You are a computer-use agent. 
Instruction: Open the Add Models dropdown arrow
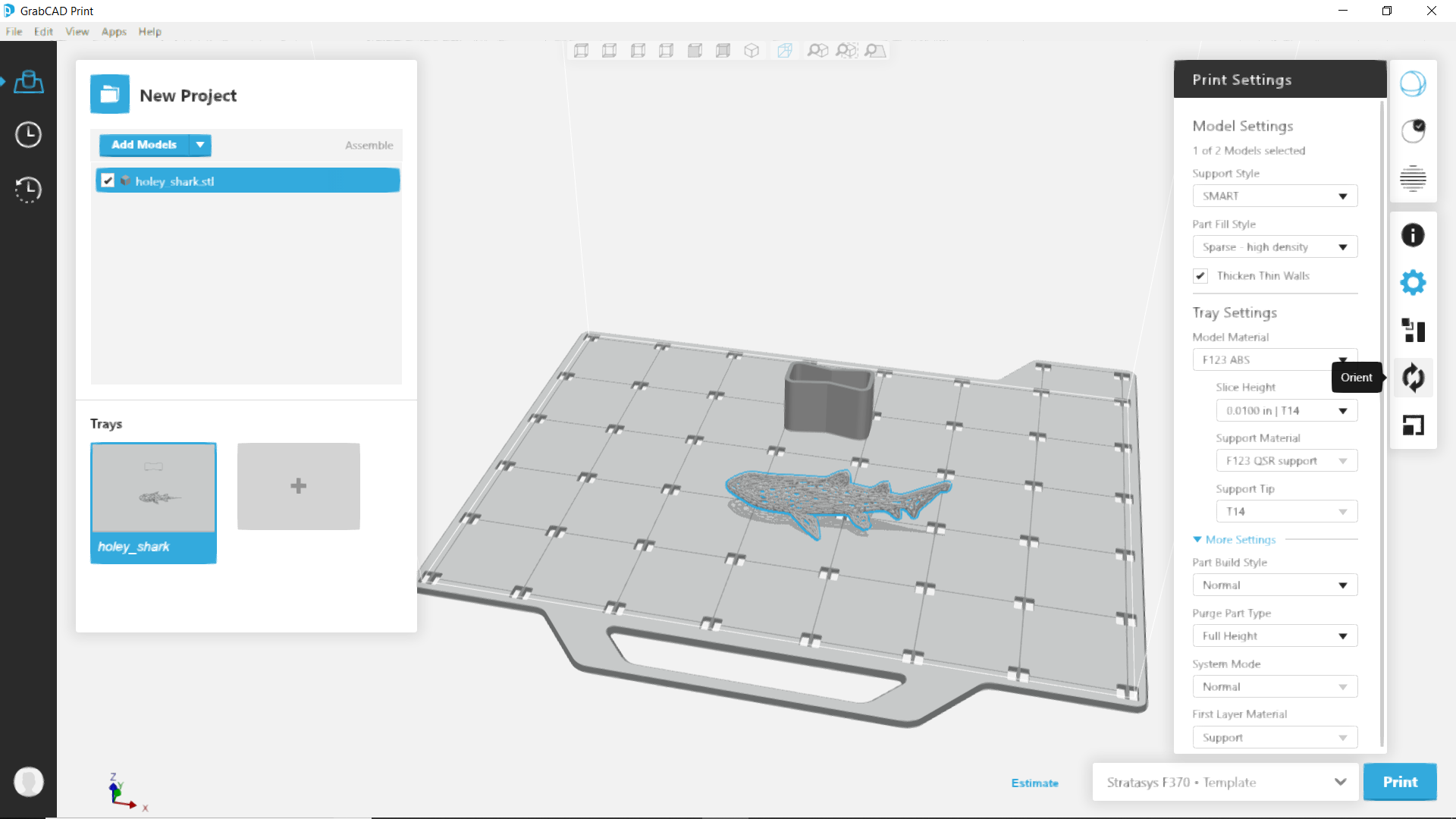[200, 145]
